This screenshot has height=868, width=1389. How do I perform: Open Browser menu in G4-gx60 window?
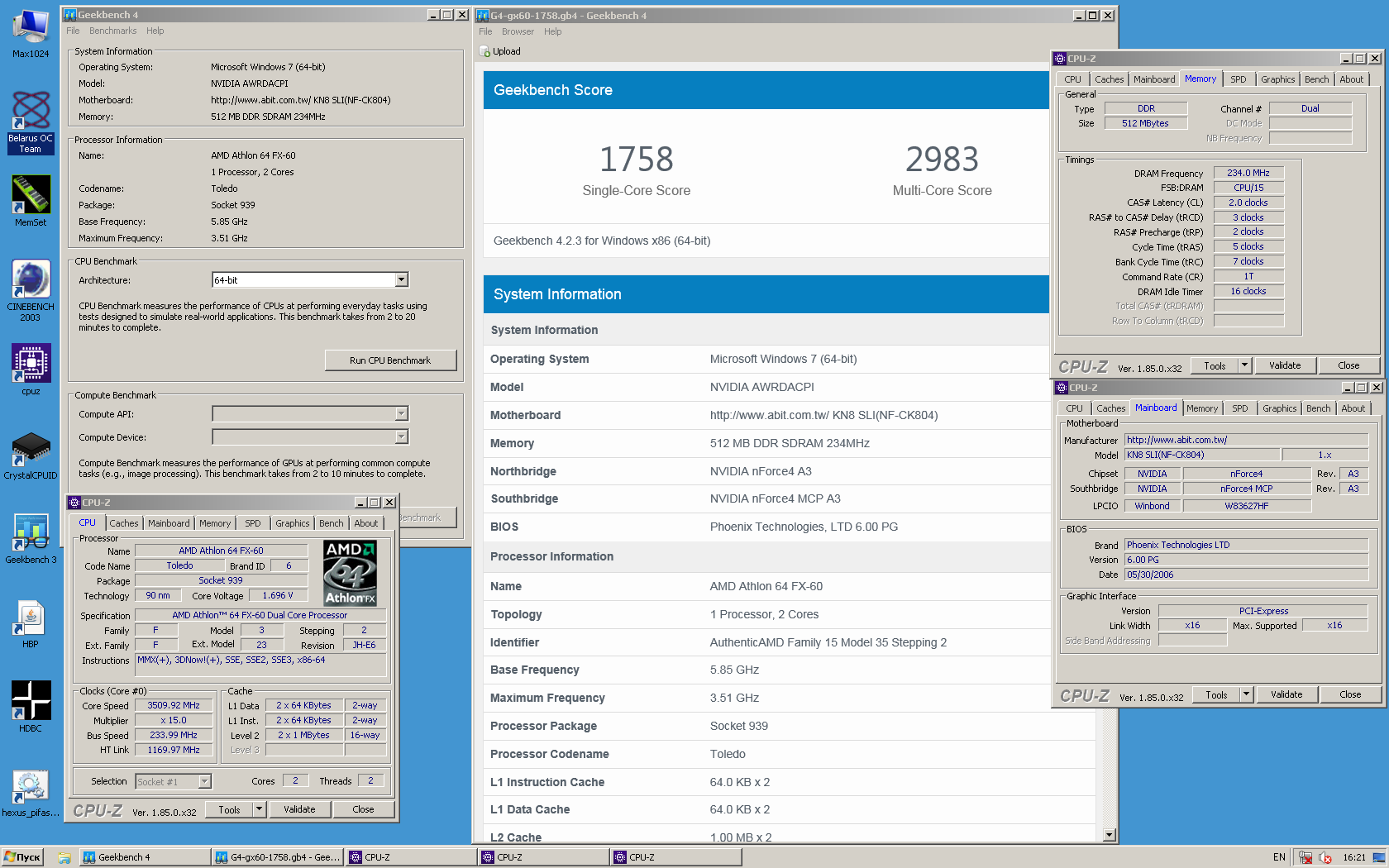click(518, 31)
